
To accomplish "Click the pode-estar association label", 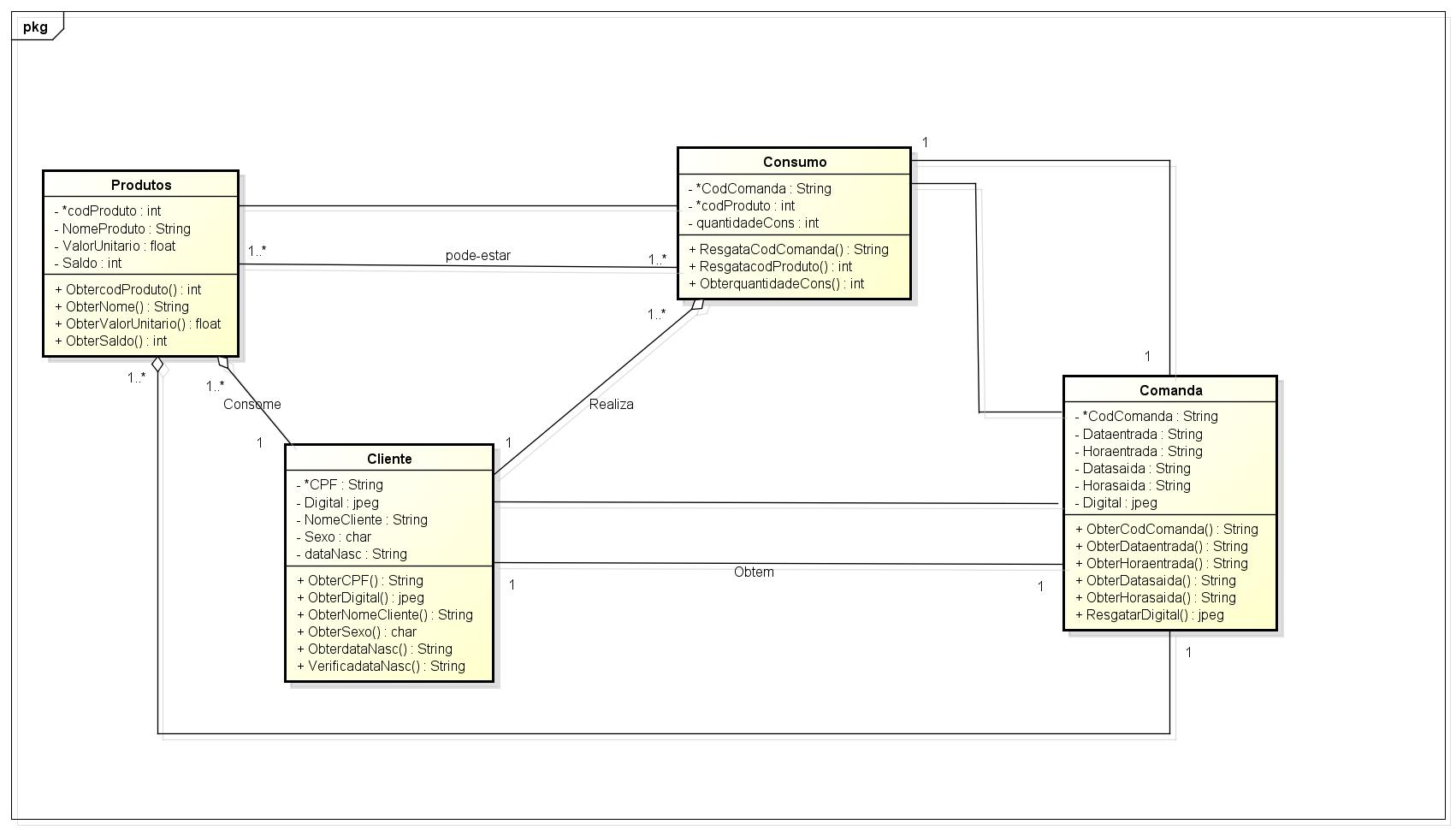I will [x=477, y=256].
